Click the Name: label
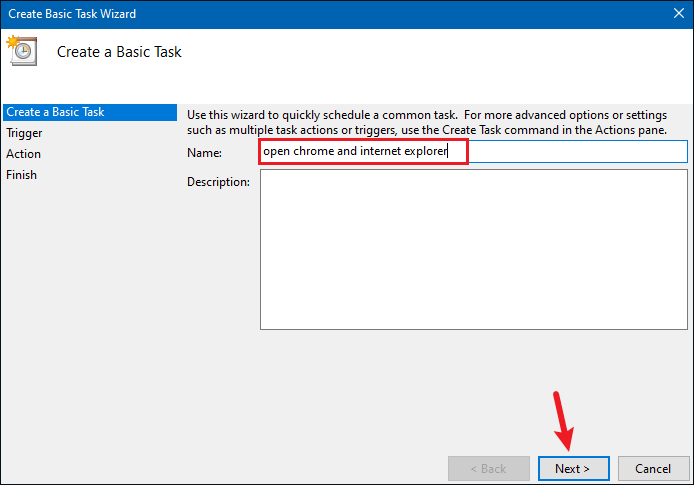Image resolution: width=694 pixels, height=485 pixels. tap(204, 153)
